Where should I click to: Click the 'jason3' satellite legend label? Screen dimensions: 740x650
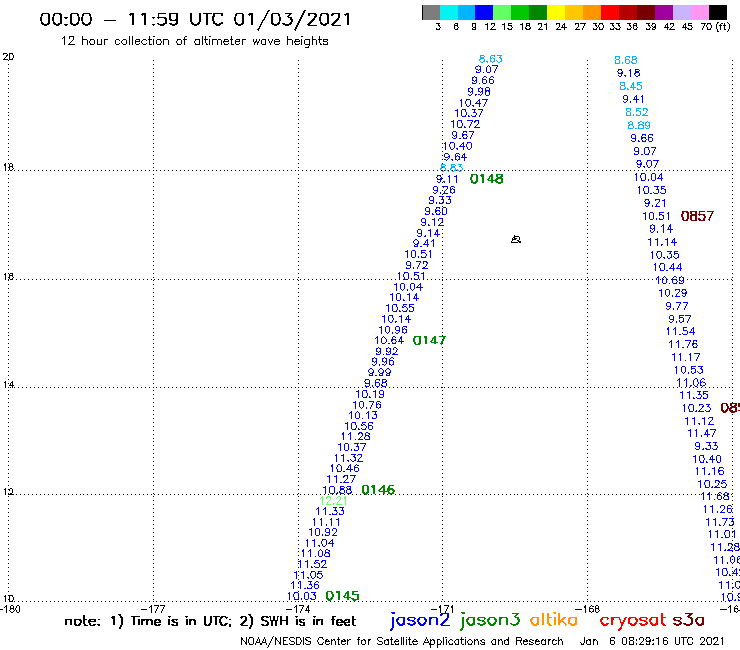pyautogui.click(x=490, y=621)
